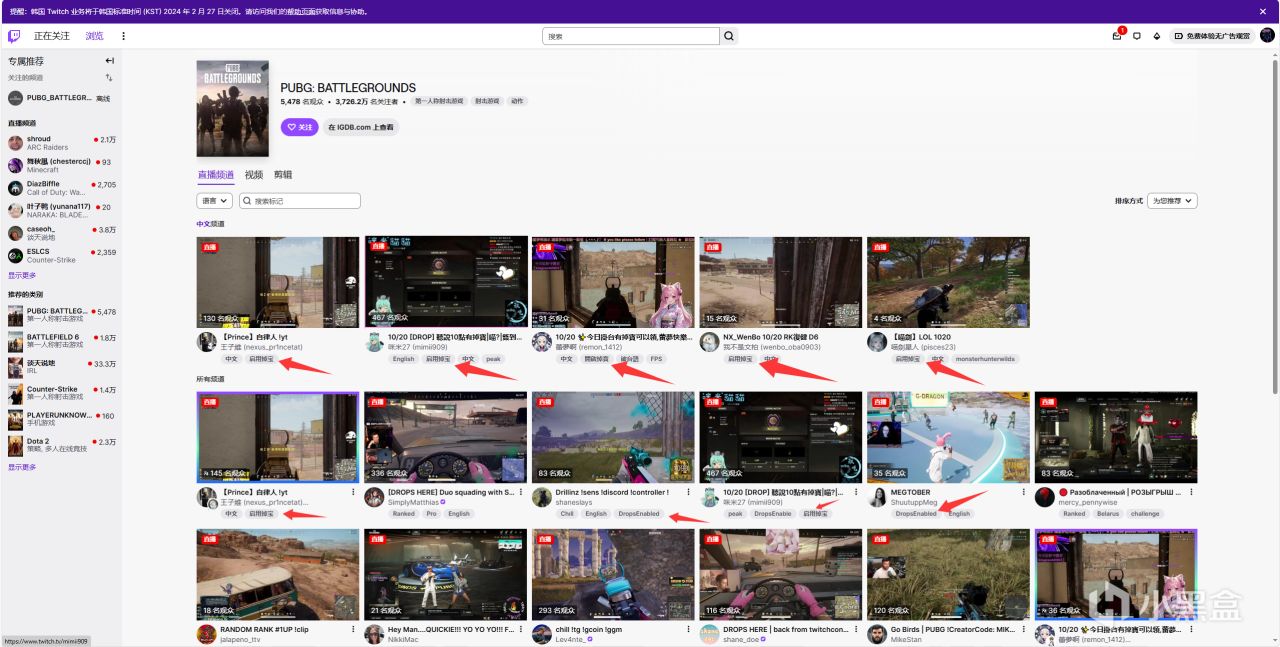The height and width of the screenshot is (647, 1280).
Task: Open the notifications inbox with red badge
Action: [1118, 35]
